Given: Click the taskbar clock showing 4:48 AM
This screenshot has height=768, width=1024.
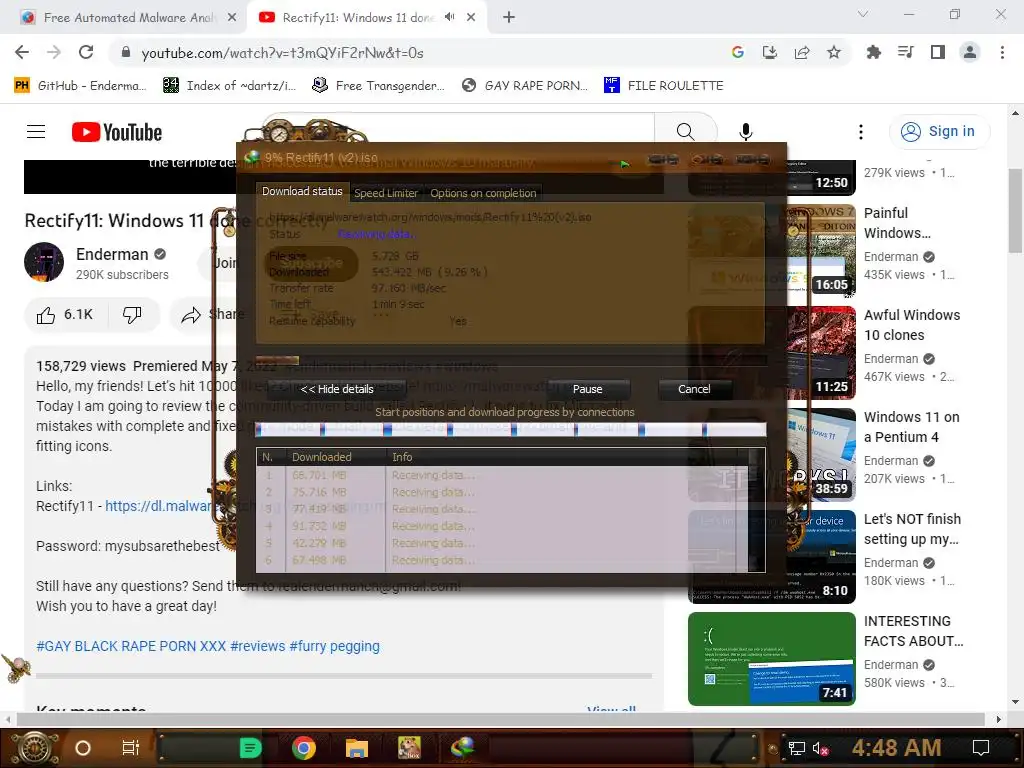Looking at the screenshot, I should pyautogui.click(x=896, y=748).
